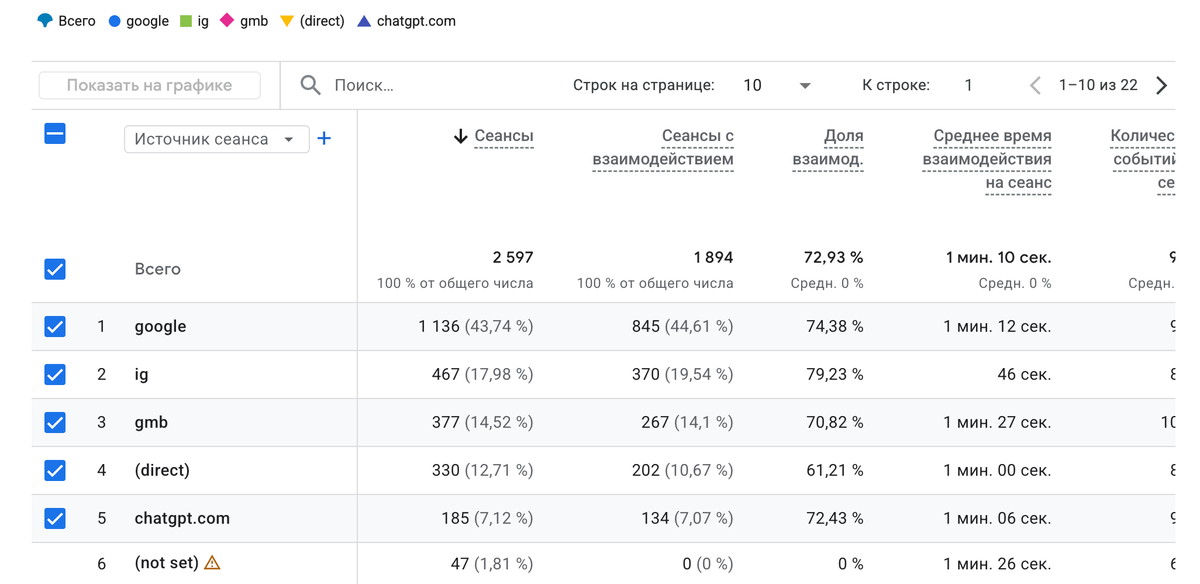
Task: Click the 134 (7,07 %) engaged sessions cell
Action: pos(687,518)
